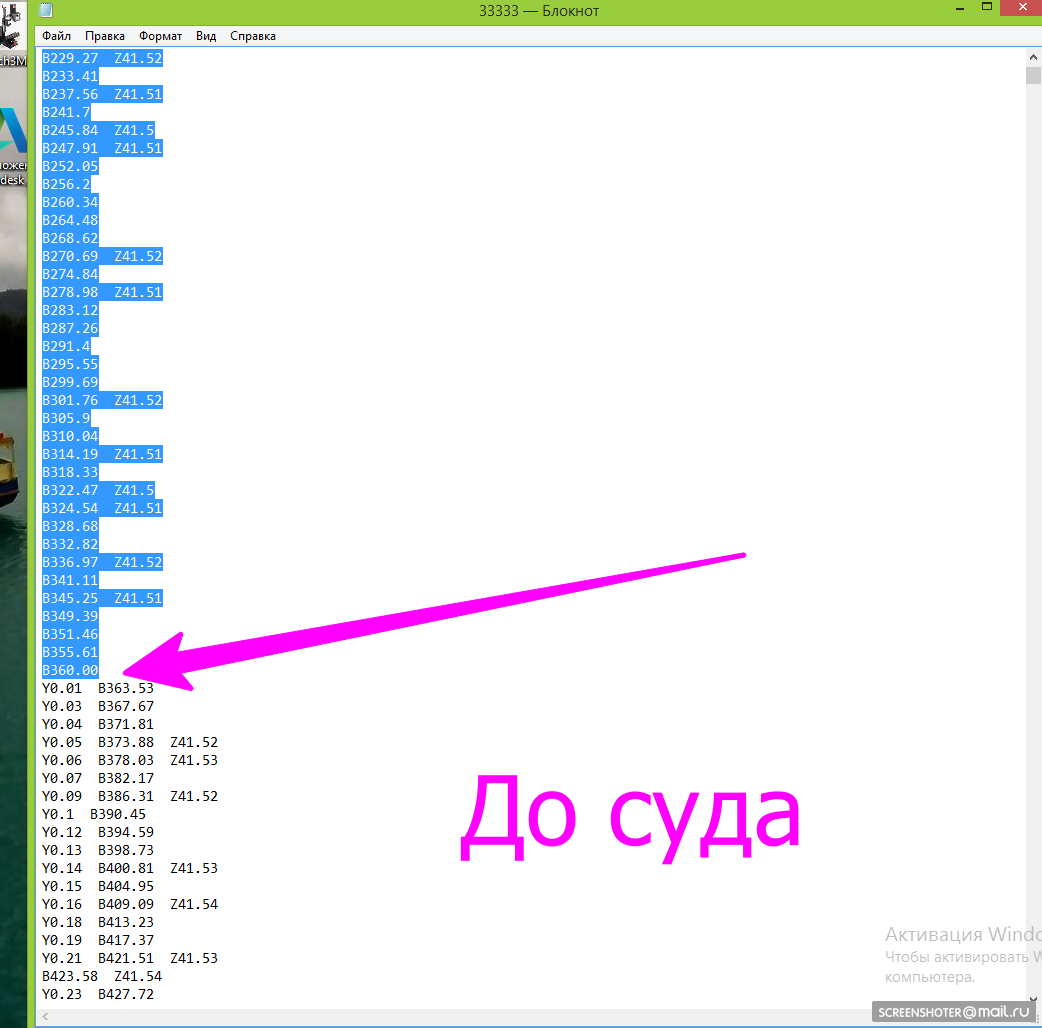This screenshot has height=1028, width=1042.
Task: Click the line Y0.1 B390.45
Action: (x=94, y=814)
